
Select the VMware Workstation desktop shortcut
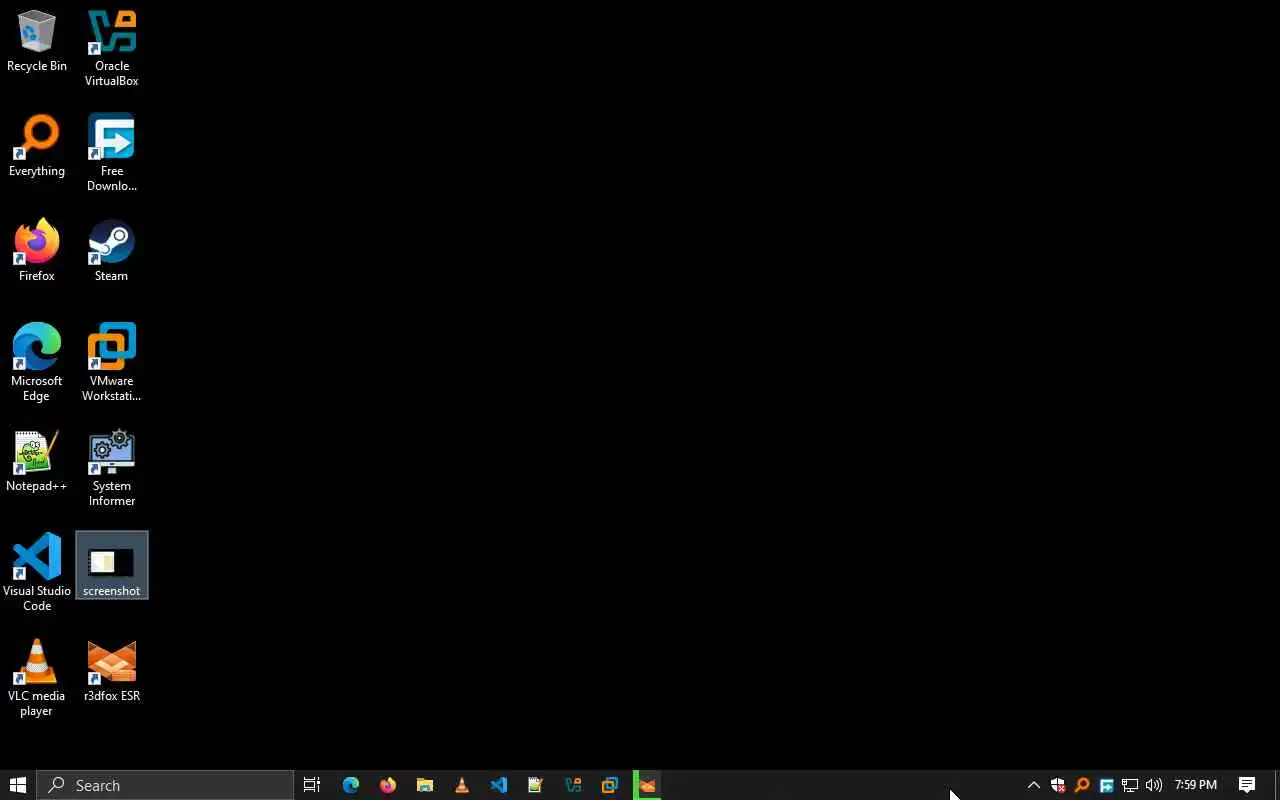[111, 363]
